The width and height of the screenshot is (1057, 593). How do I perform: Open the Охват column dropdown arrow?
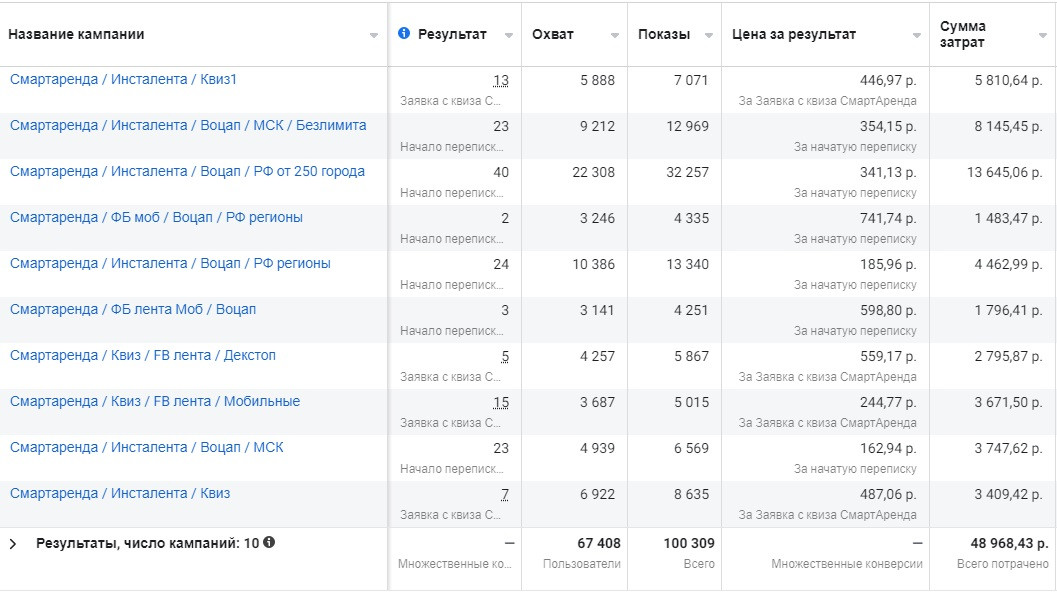(x=614, y=35)
